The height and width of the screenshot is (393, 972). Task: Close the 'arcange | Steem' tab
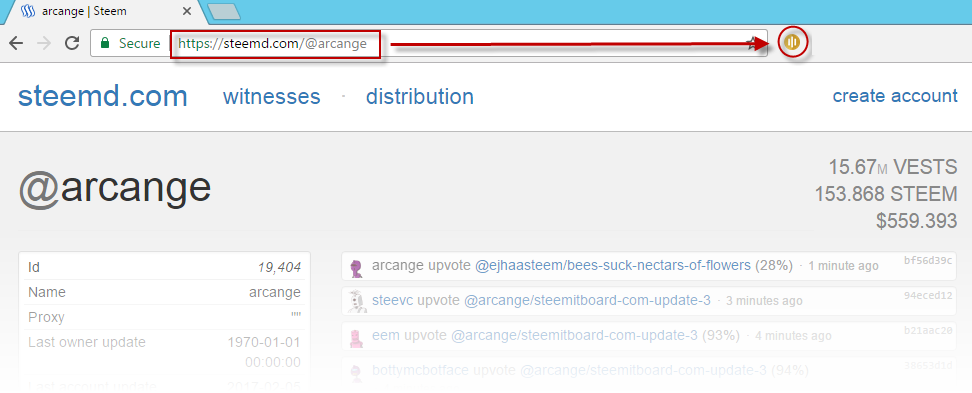pos(187,12)
